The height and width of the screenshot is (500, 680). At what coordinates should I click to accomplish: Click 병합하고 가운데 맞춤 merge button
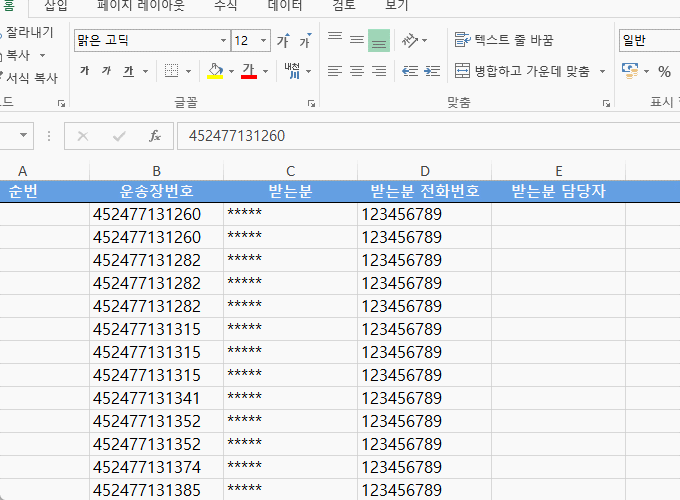(x=523, y=71)
